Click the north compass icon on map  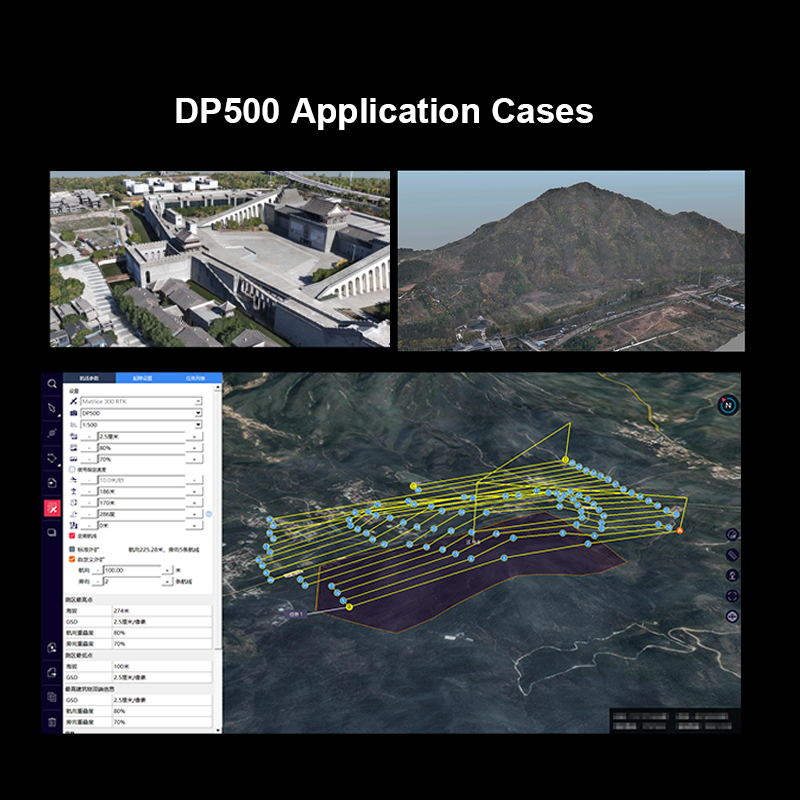pos(729,404)
